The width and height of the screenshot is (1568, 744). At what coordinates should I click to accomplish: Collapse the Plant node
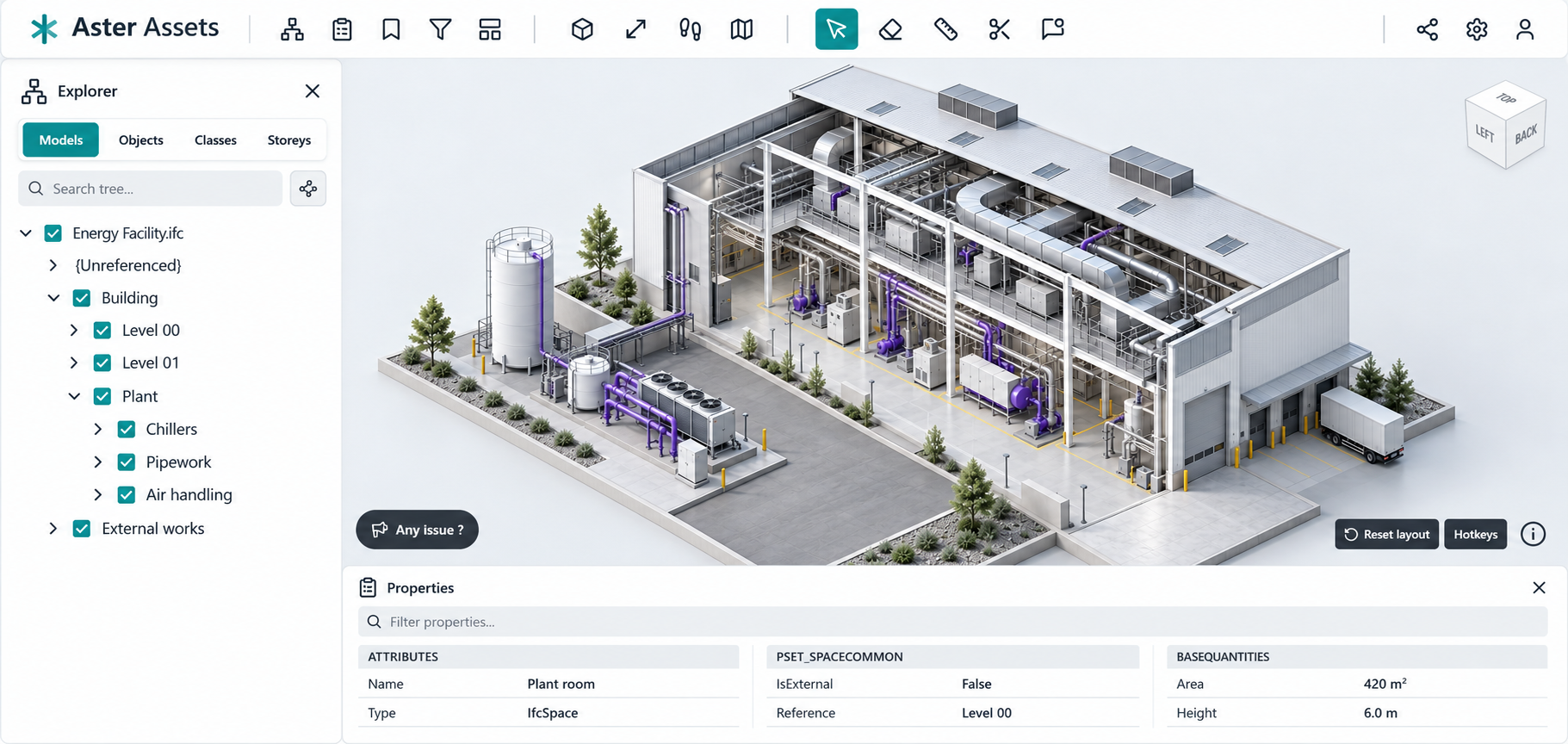[x=74, y=396]
